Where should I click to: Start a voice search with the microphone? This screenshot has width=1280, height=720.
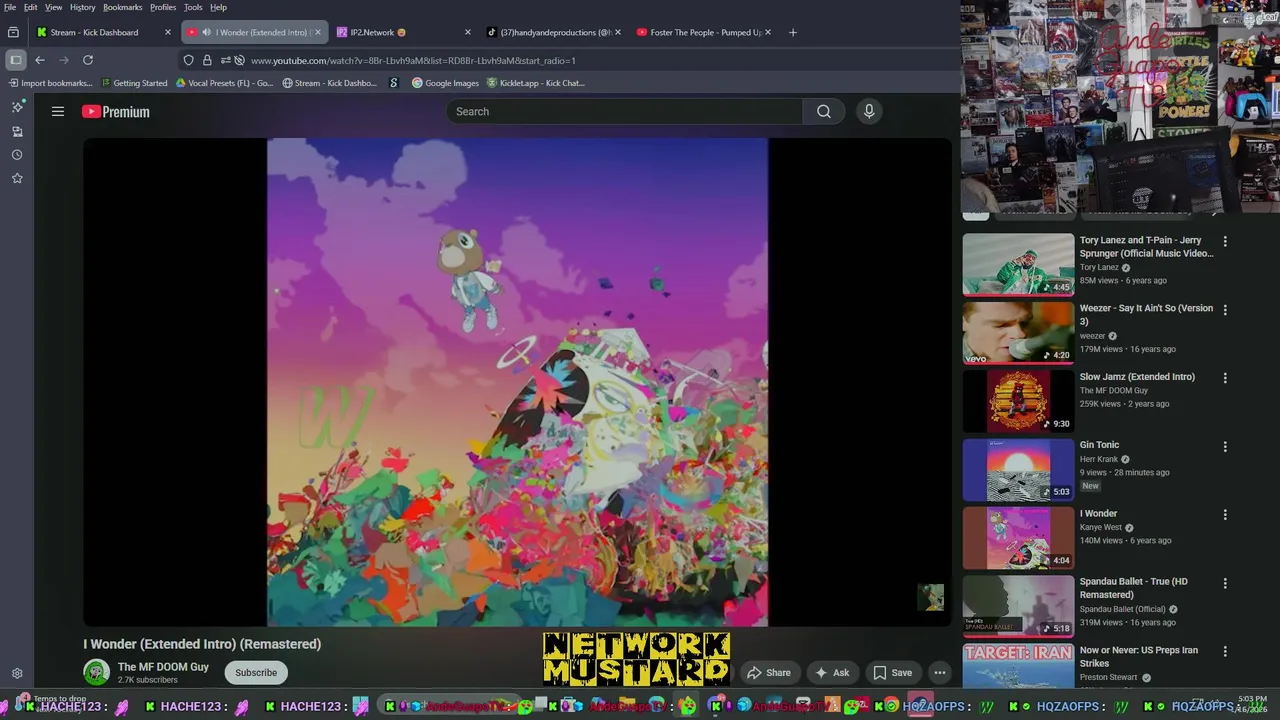[869, 112]
